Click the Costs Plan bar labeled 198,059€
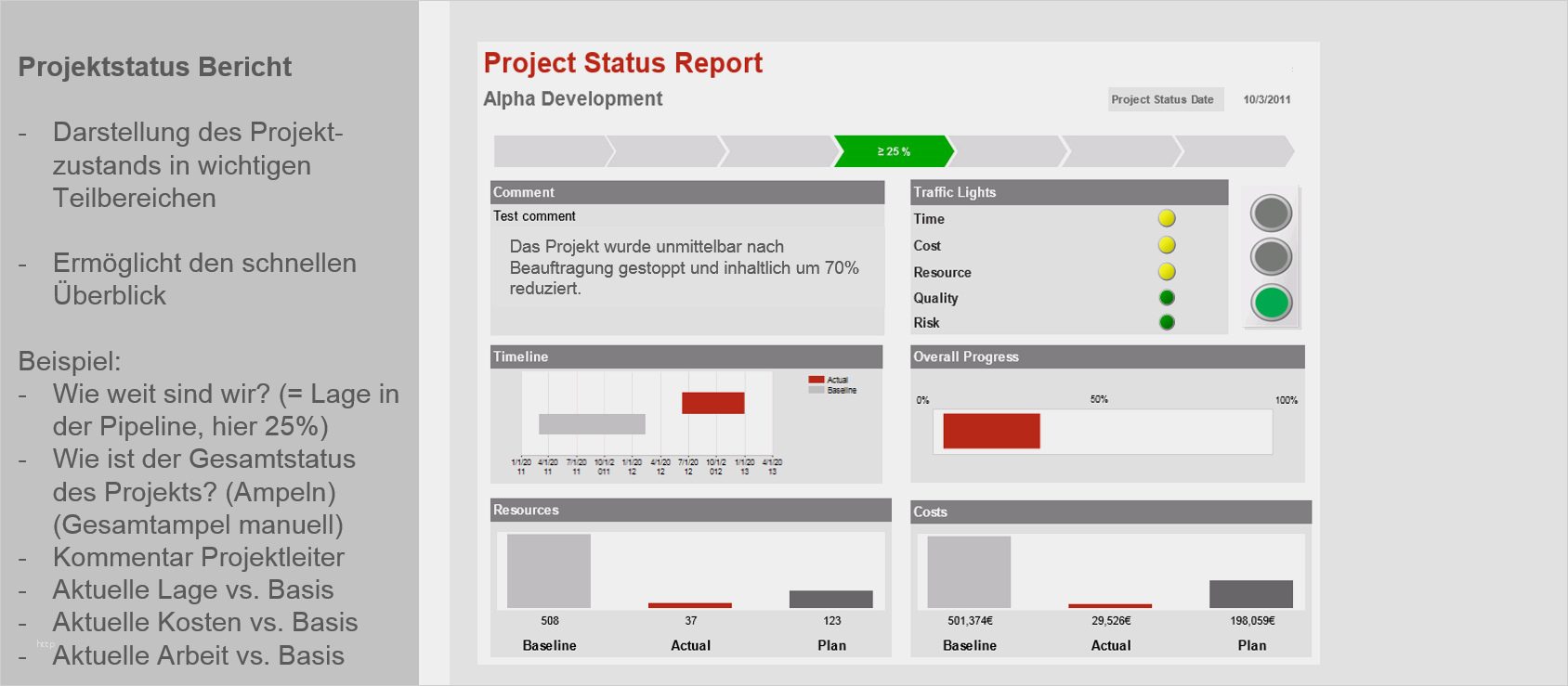Image resolution: width=1568 pixels, height=686 pixels. (1251, 594)
